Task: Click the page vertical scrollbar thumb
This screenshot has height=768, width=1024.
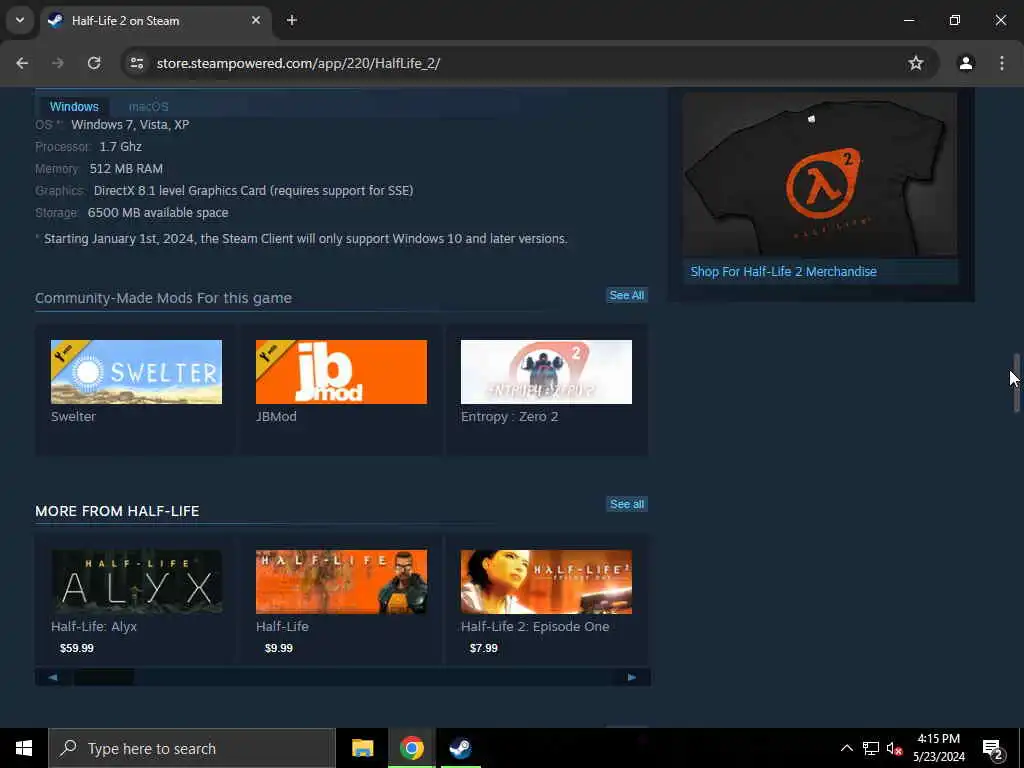Action: pos(1016,383)
